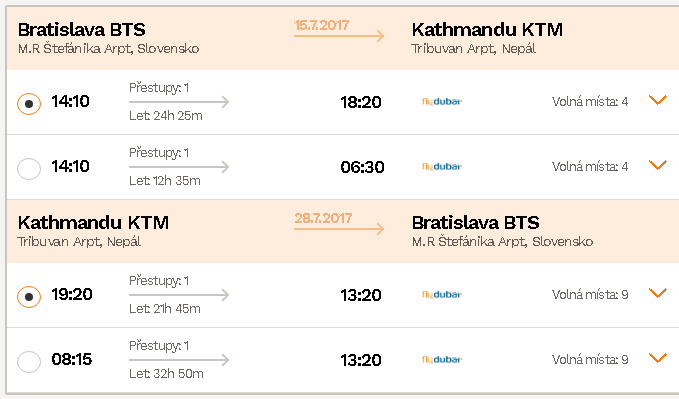The image size is (679, 399).
Task: Expand details of the 12h 35m flight
Action: [x=658, y=165]
